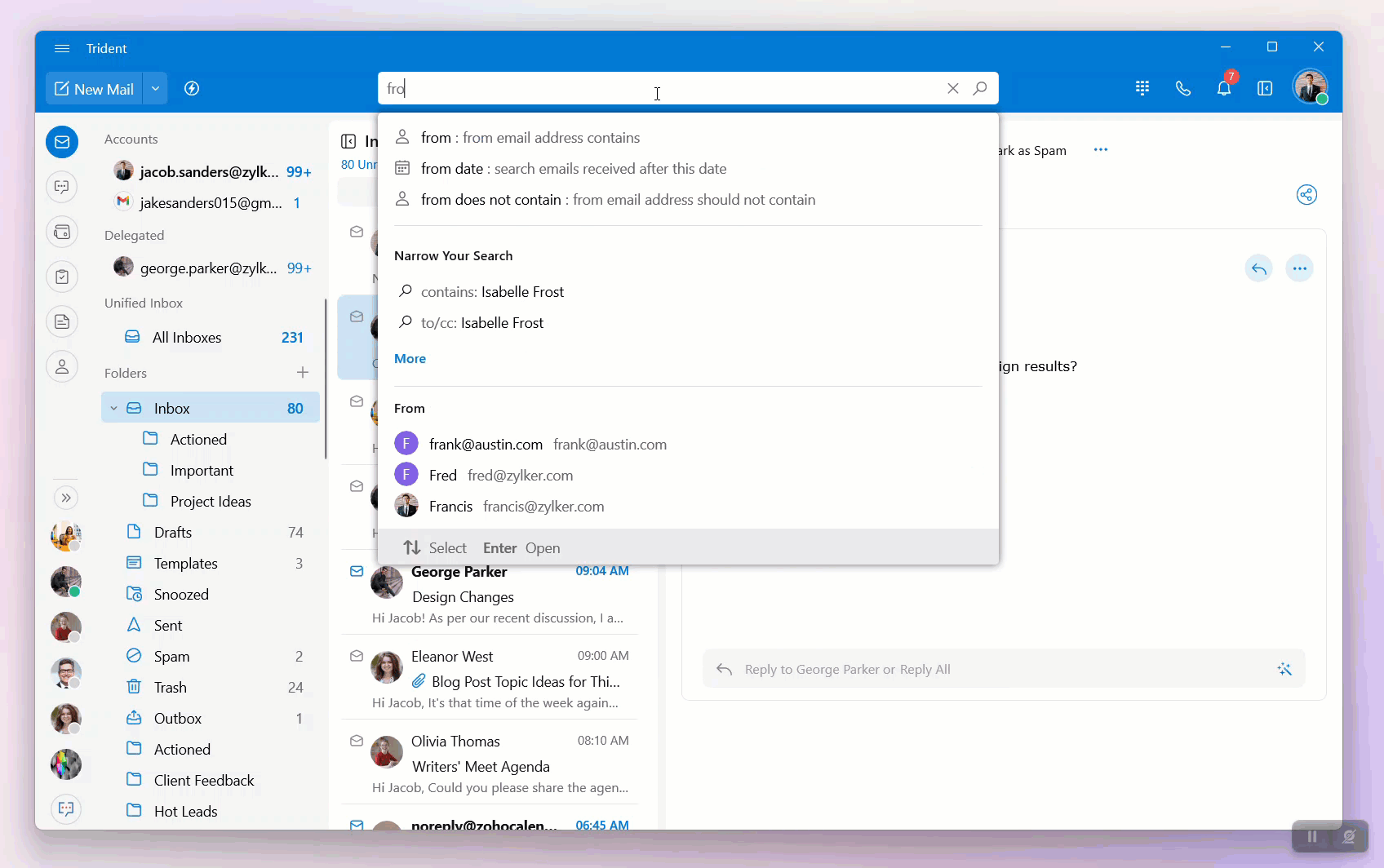Click the reply input field
The width and height of the screenshot is (1384, 868).
tap(1004, 669)
